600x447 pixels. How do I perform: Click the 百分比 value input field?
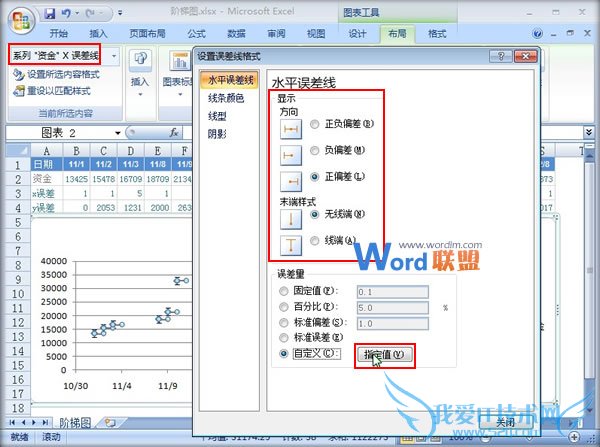pyautogui.click(x=392, y=308)
